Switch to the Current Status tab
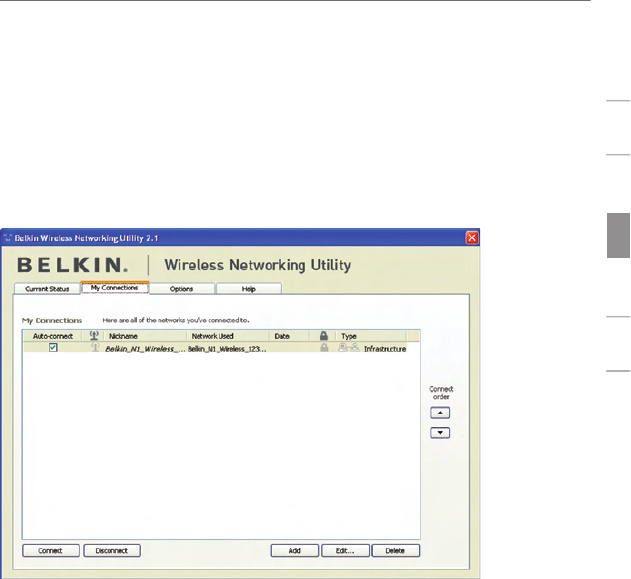Screen dimensions: 631x579 click(x=47, y=289)
